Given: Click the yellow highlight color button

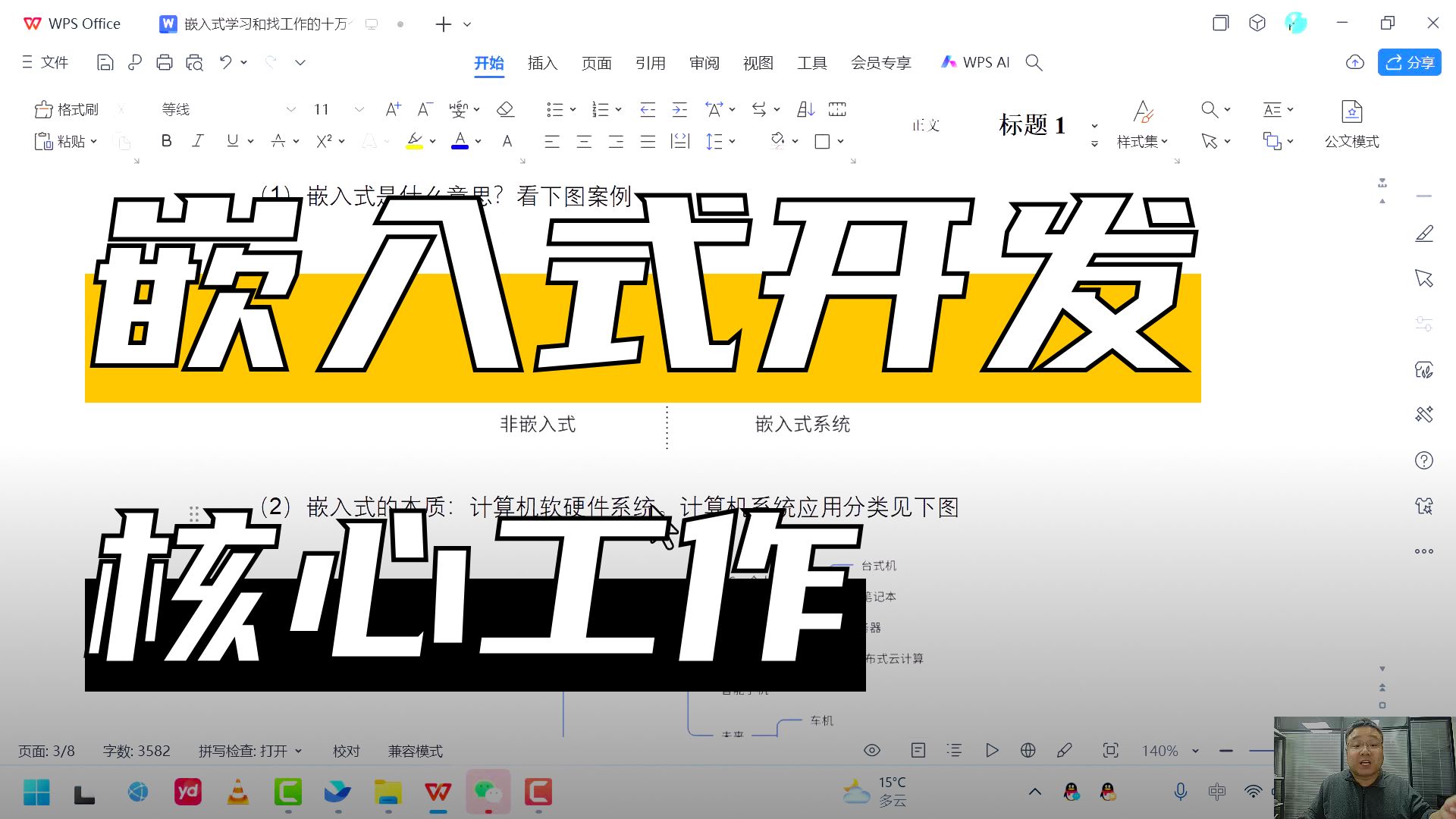Looking at the screenshot, I should (414, 141).
